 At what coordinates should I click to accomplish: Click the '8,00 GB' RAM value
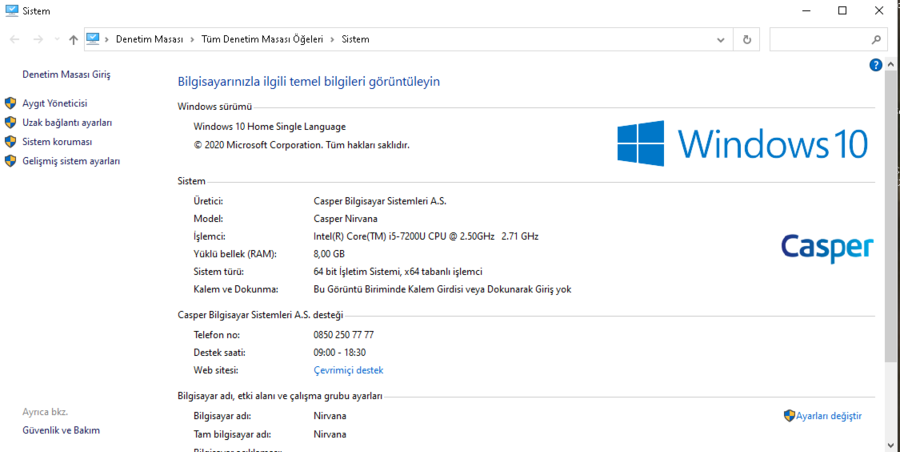329,254
